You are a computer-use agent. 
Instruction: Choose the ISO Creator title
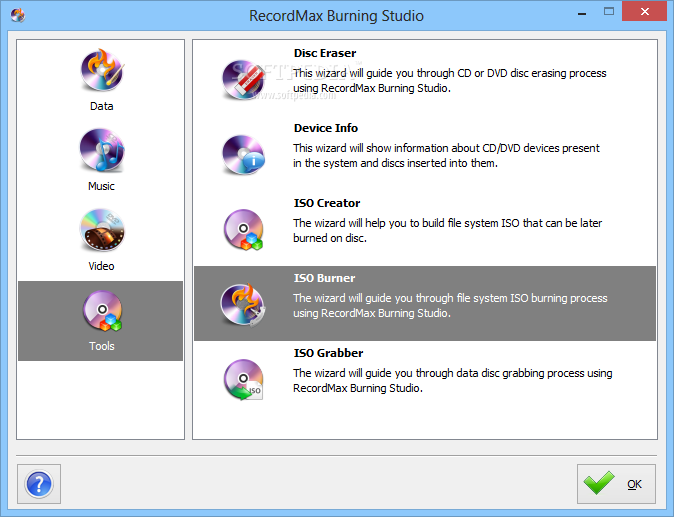[327, 203]
